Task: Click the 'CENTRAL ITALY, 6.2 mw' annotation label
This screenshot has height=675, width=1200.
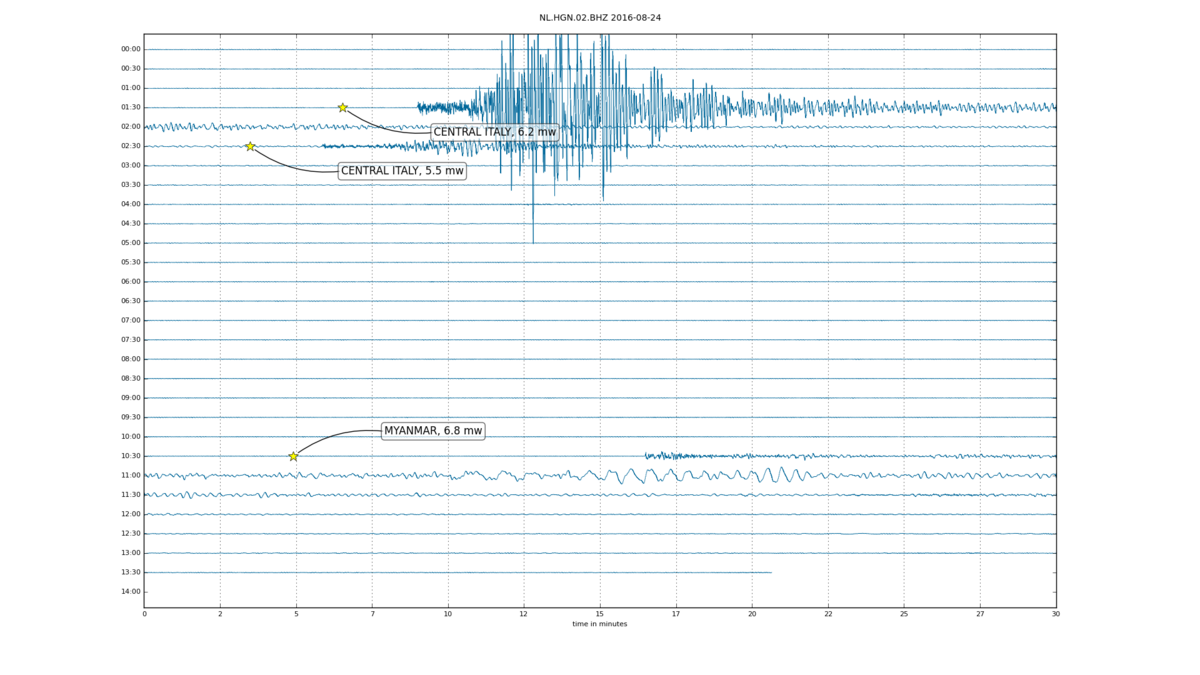Action: (x=494, y=132)
